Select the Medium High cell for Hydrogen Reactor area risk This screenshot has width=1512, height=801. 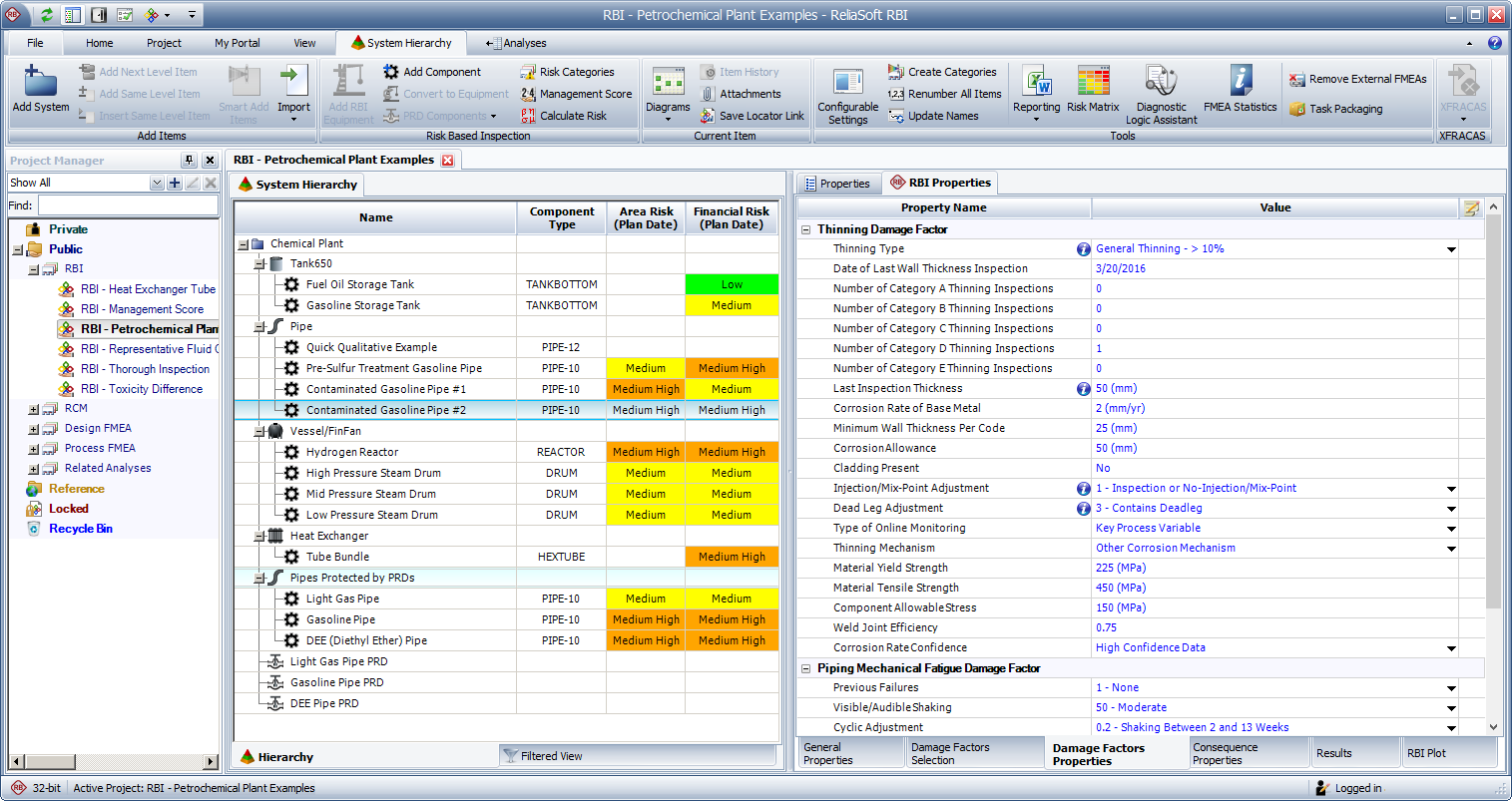tap(646, 452)
